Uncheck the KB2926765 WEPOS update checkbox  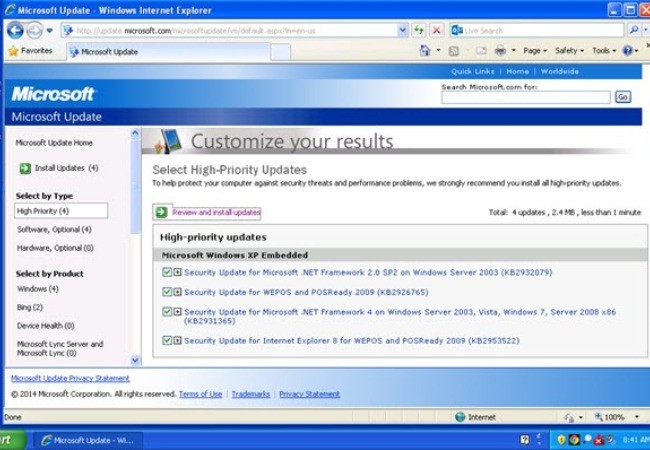(167, 292)
